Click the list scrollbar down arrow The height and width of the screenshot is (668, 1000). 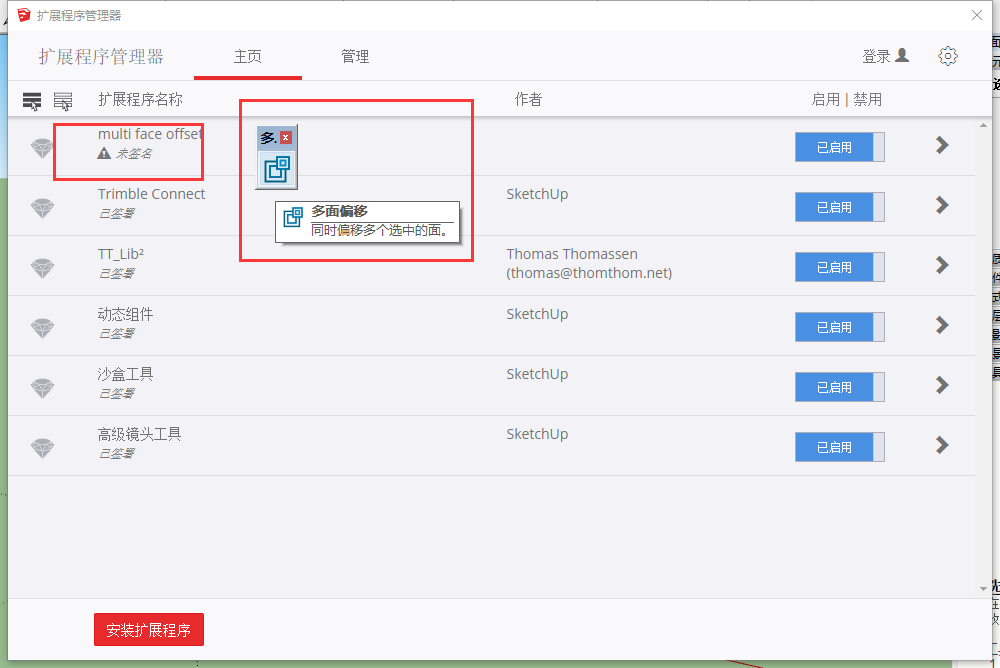pos(983,588)
